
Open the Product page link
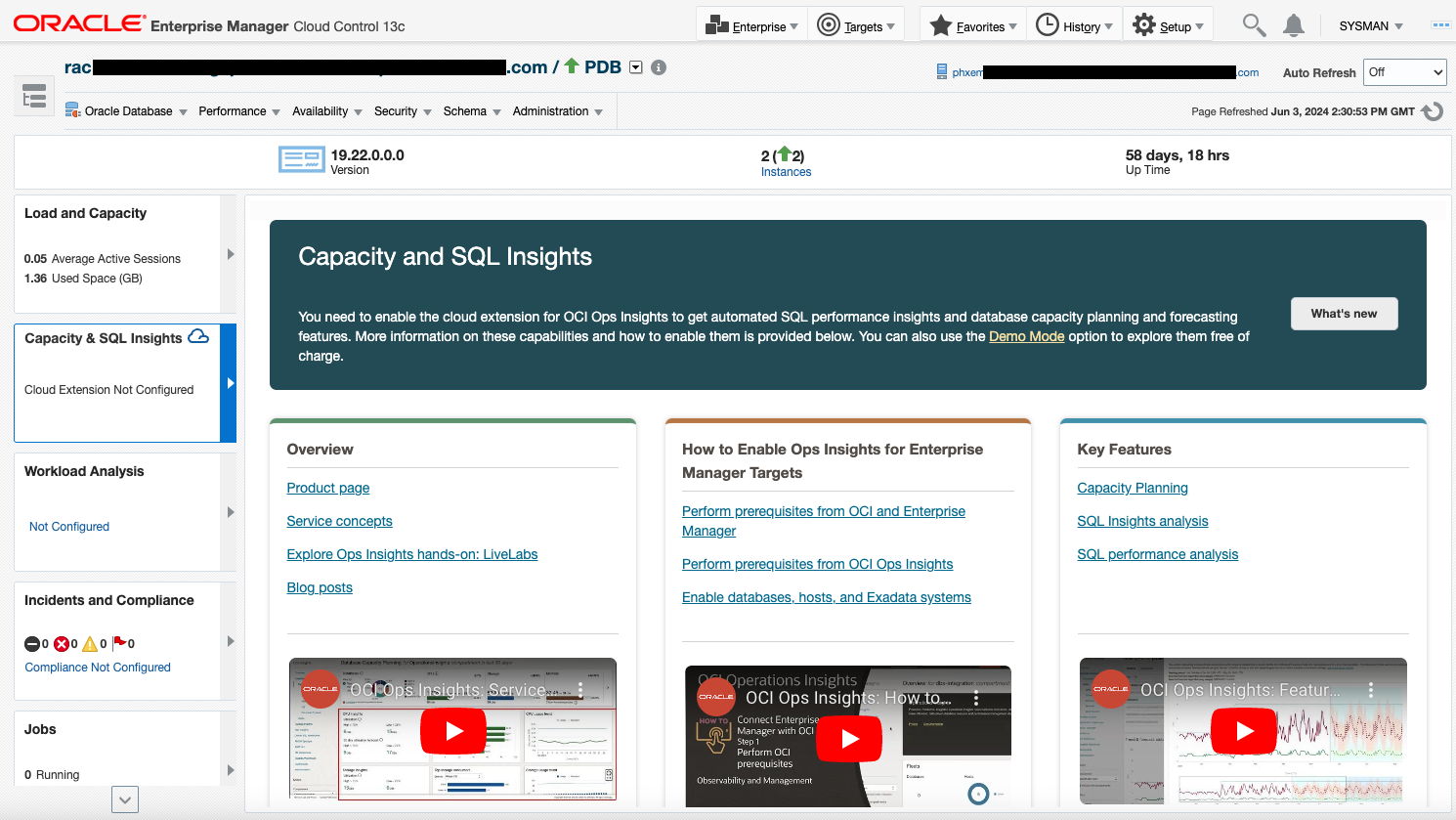click(x=328, y=488)
